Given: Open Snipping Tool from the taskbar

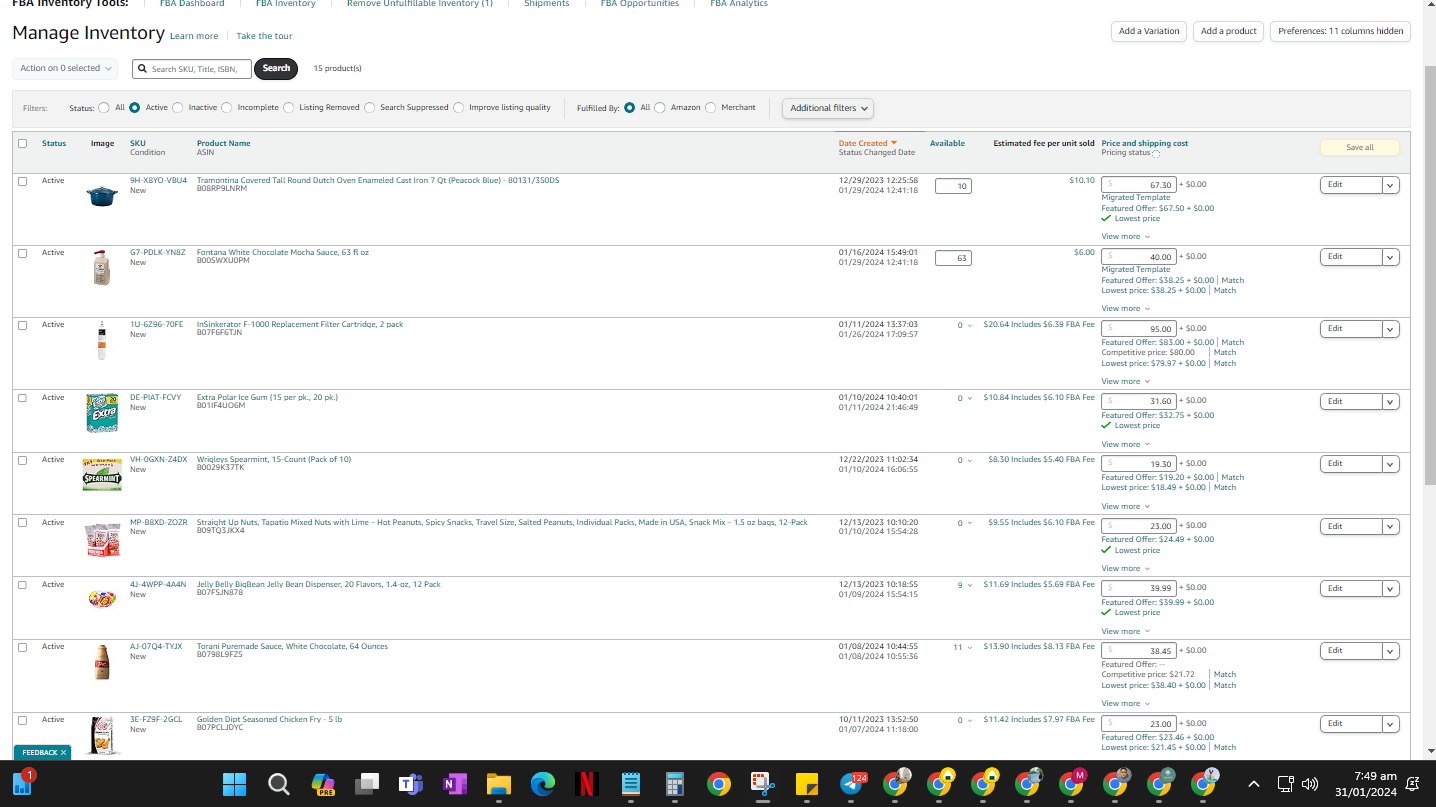Looking at the screenshot, I should tap(763, 784).
